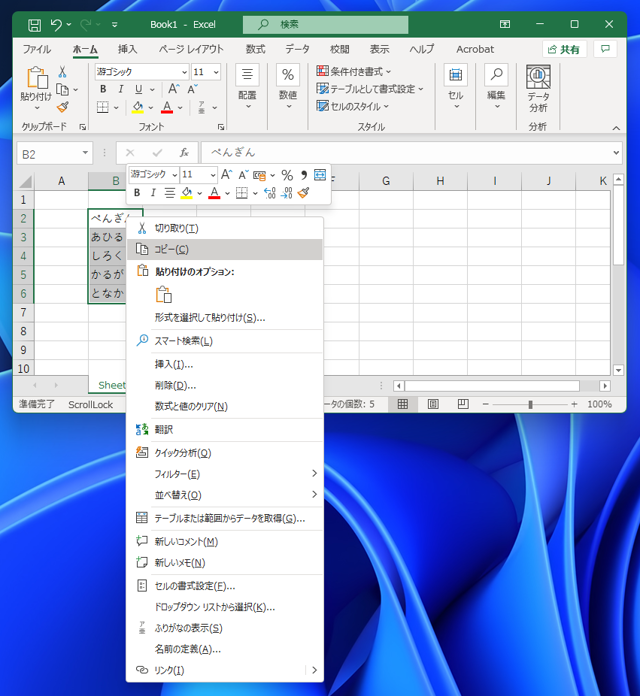This screenshot has width=640, height=696.
Task: Click the comma style icon in the mini toolbar
Action: click(303, 175)
